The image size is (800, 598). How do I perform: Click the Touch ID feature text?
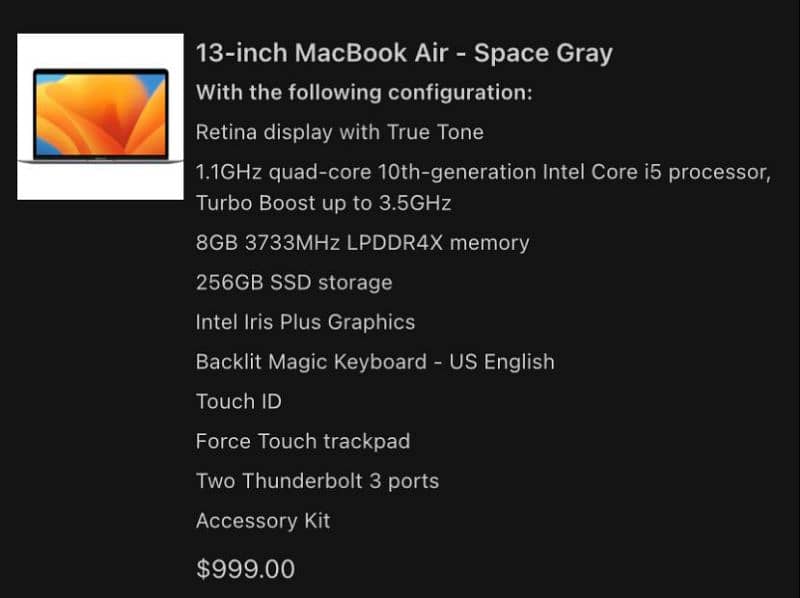[x=238, y=402]
